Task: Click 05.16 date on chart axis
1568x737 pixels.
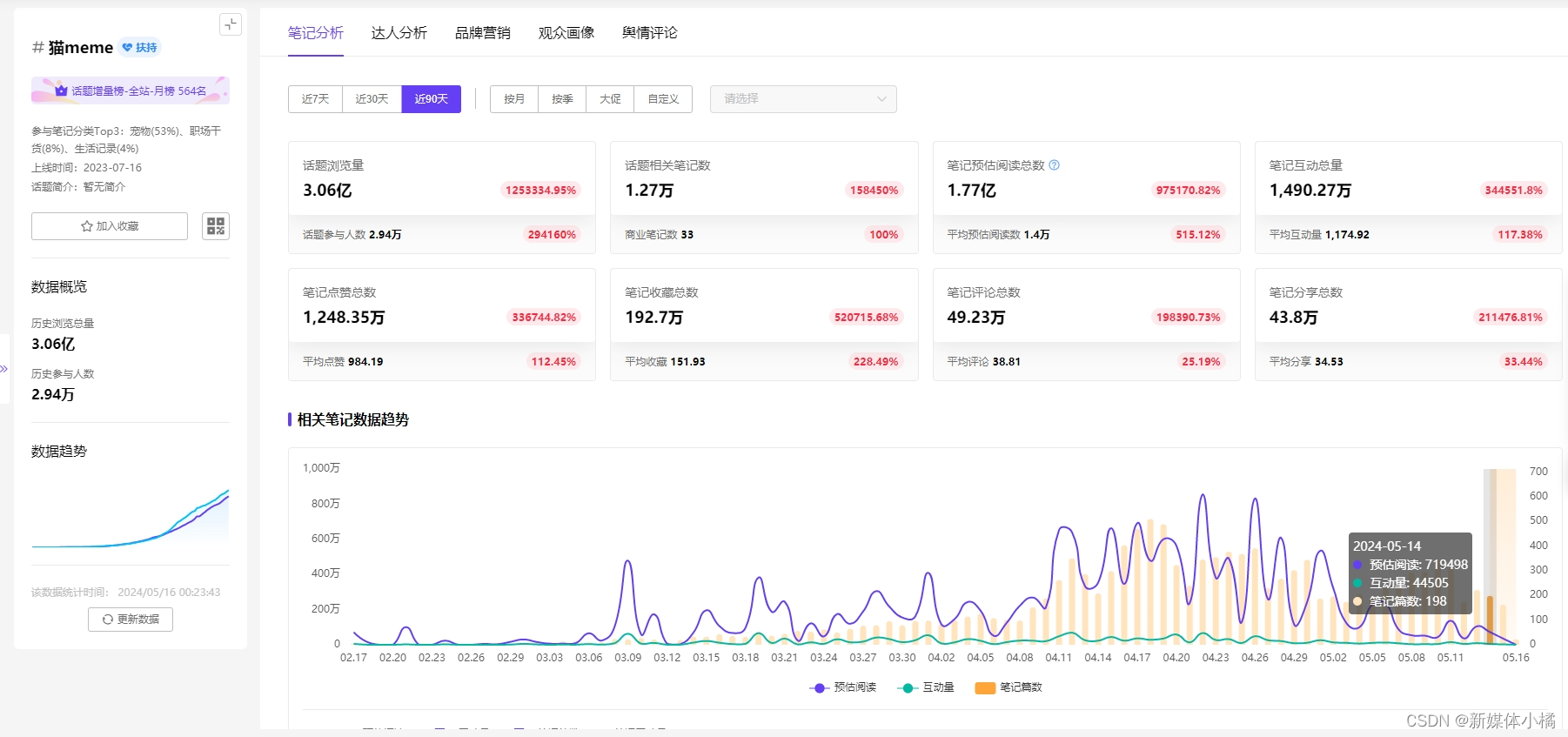Action: pyautogui.click(x=1516, y=658)
